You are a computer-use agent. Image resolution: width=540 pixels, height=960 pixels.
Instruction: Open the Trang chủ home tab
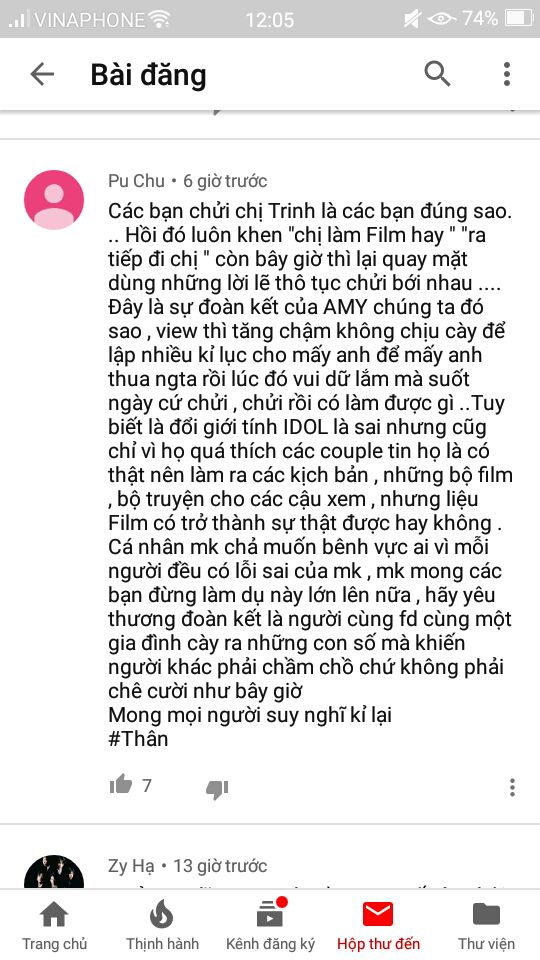[54, 926]
